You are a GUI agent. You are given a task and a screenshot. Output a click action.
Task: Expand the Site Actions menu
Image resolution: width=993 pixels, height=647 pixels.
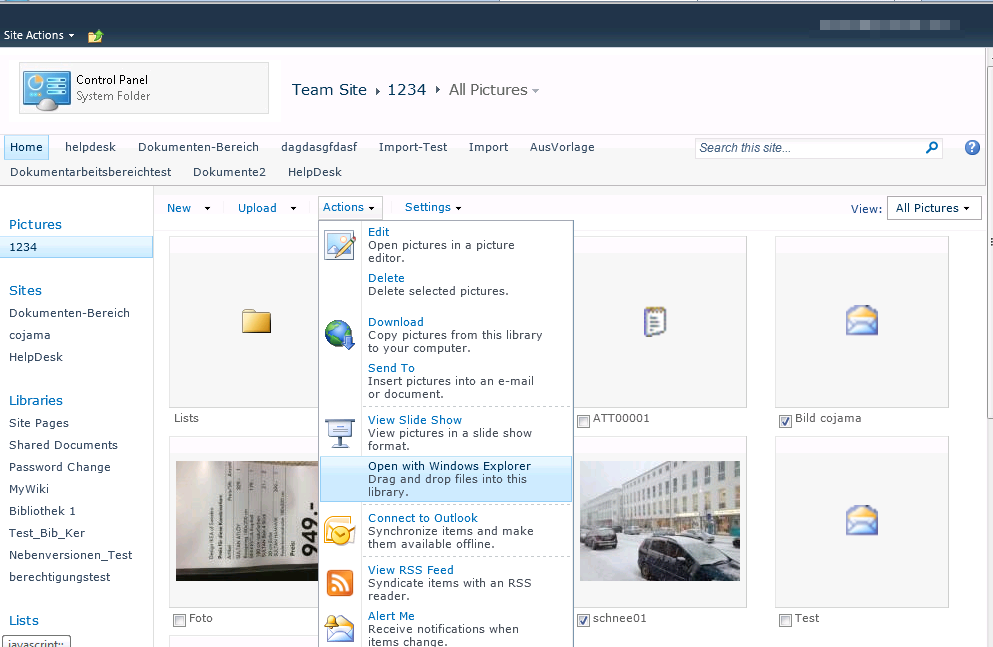pos(39,35)
